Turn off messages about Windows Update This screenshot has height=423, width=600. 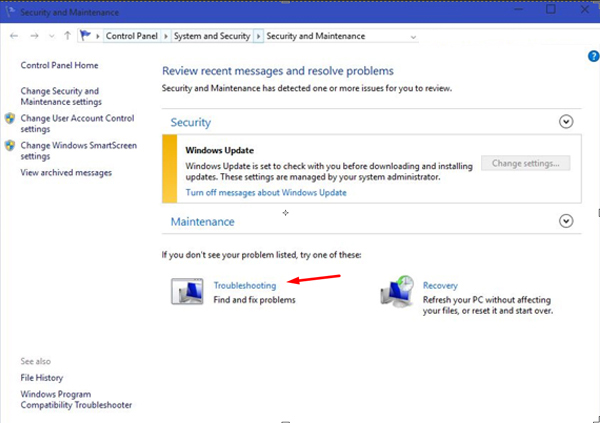point(266,193)
